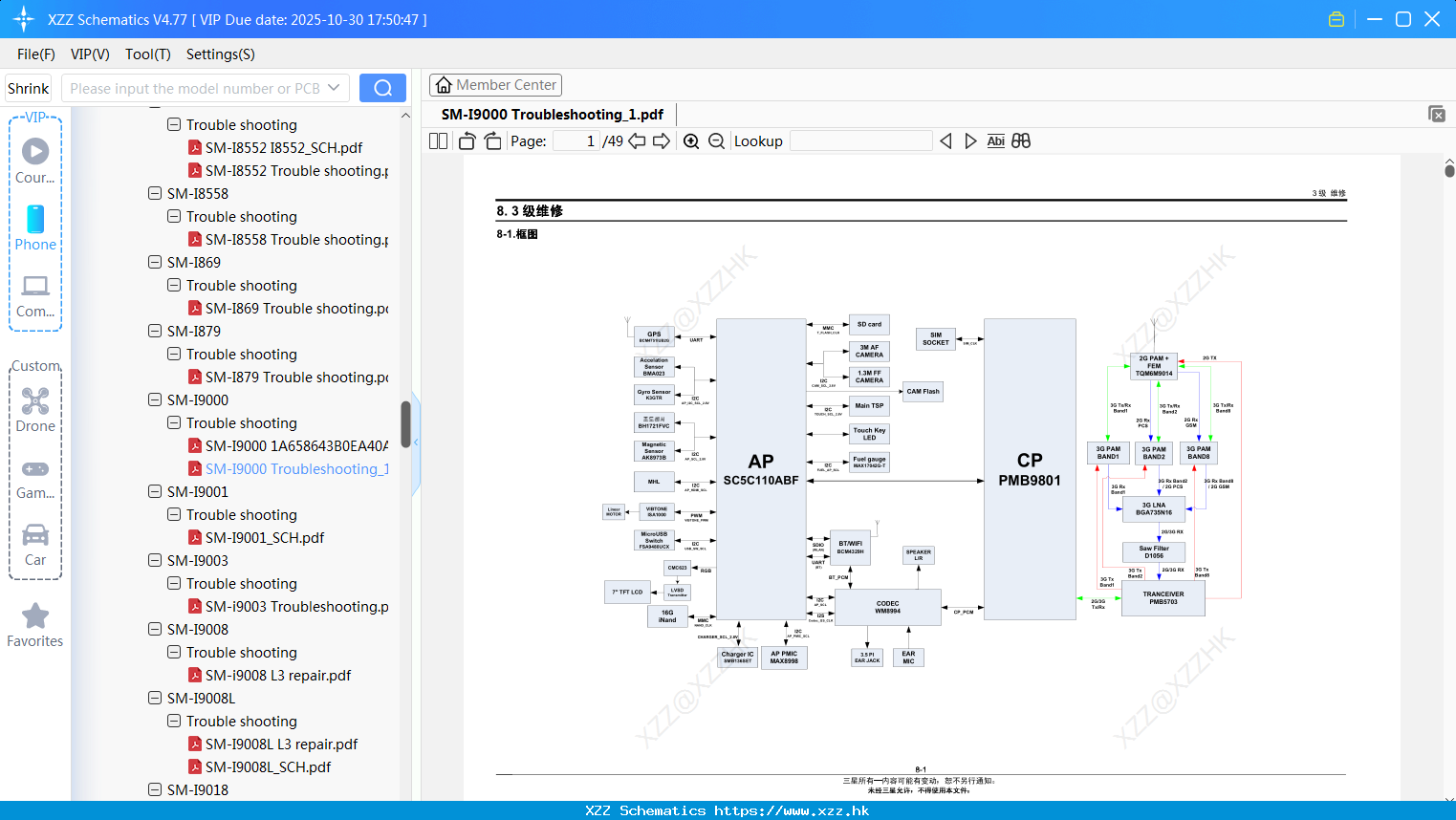The height and width of the screenshot is (820, 1456).
Task: Click the gift box icon in title bar
Action: coord(1336,19)
